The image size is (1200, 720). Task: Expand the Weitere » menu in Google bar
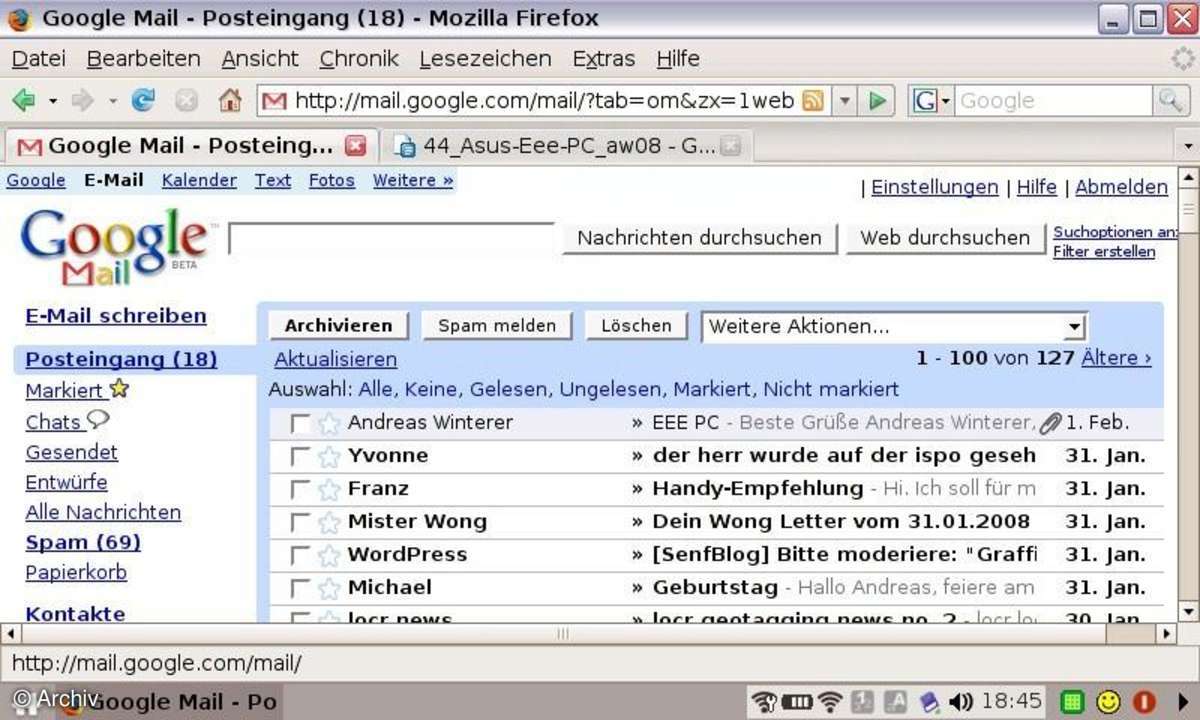pyautogui.click(x=413, y=180)
